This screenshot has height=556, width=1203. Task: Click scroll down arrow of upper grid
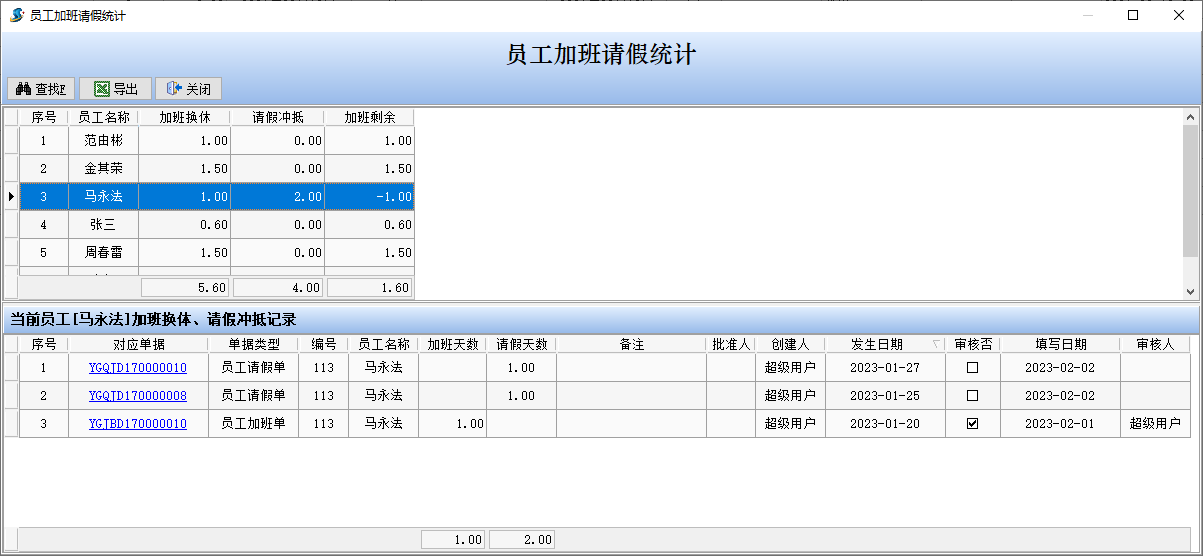pyautogui.click(x=1190, y=291)
